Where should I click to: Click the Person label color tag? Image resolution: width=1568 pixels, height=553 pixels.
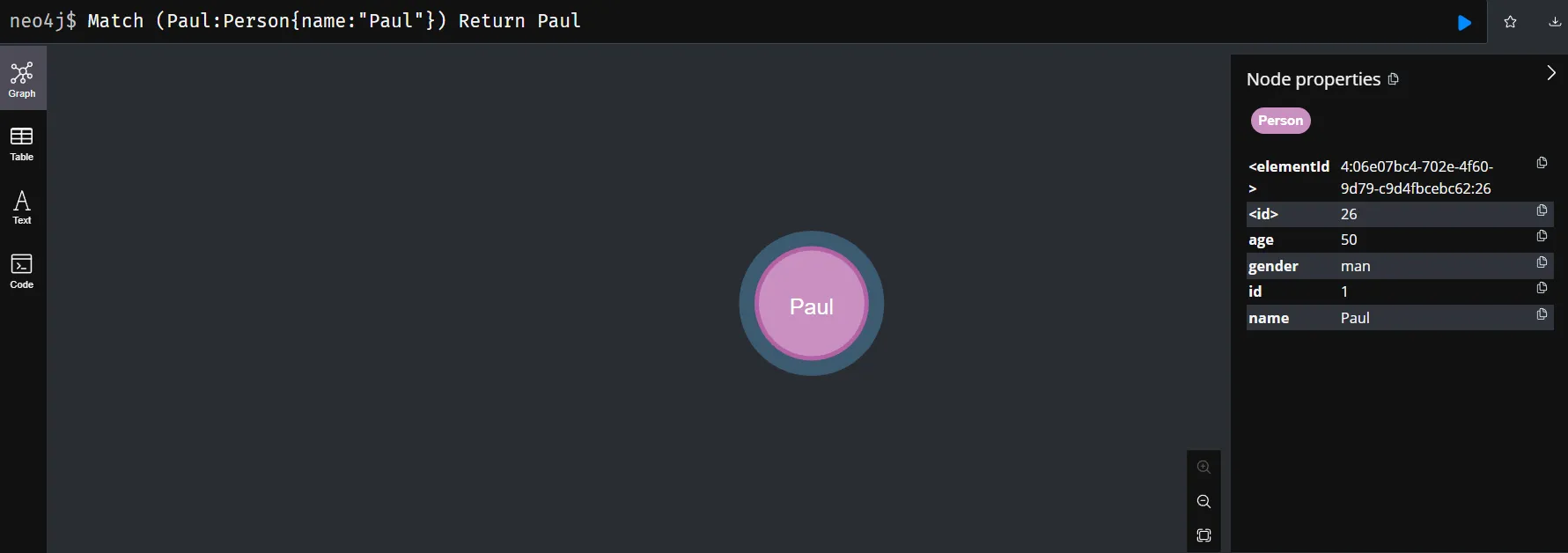click(x=1280, y=121)
